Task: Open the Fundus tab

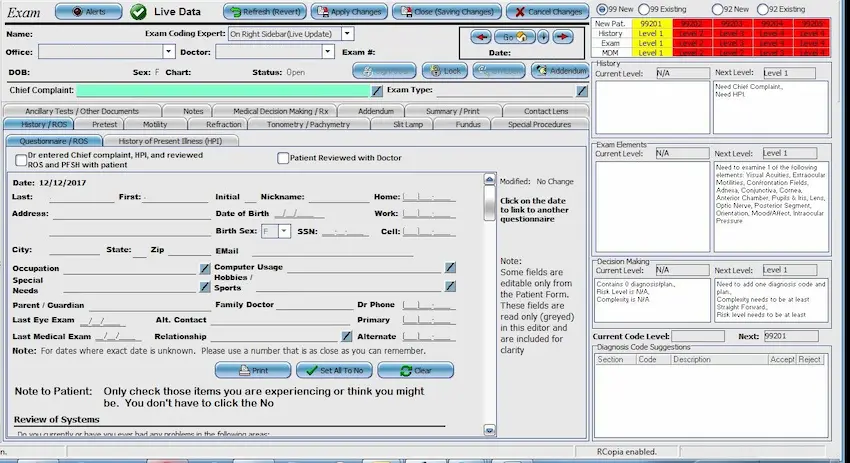Action: [468, 124]
